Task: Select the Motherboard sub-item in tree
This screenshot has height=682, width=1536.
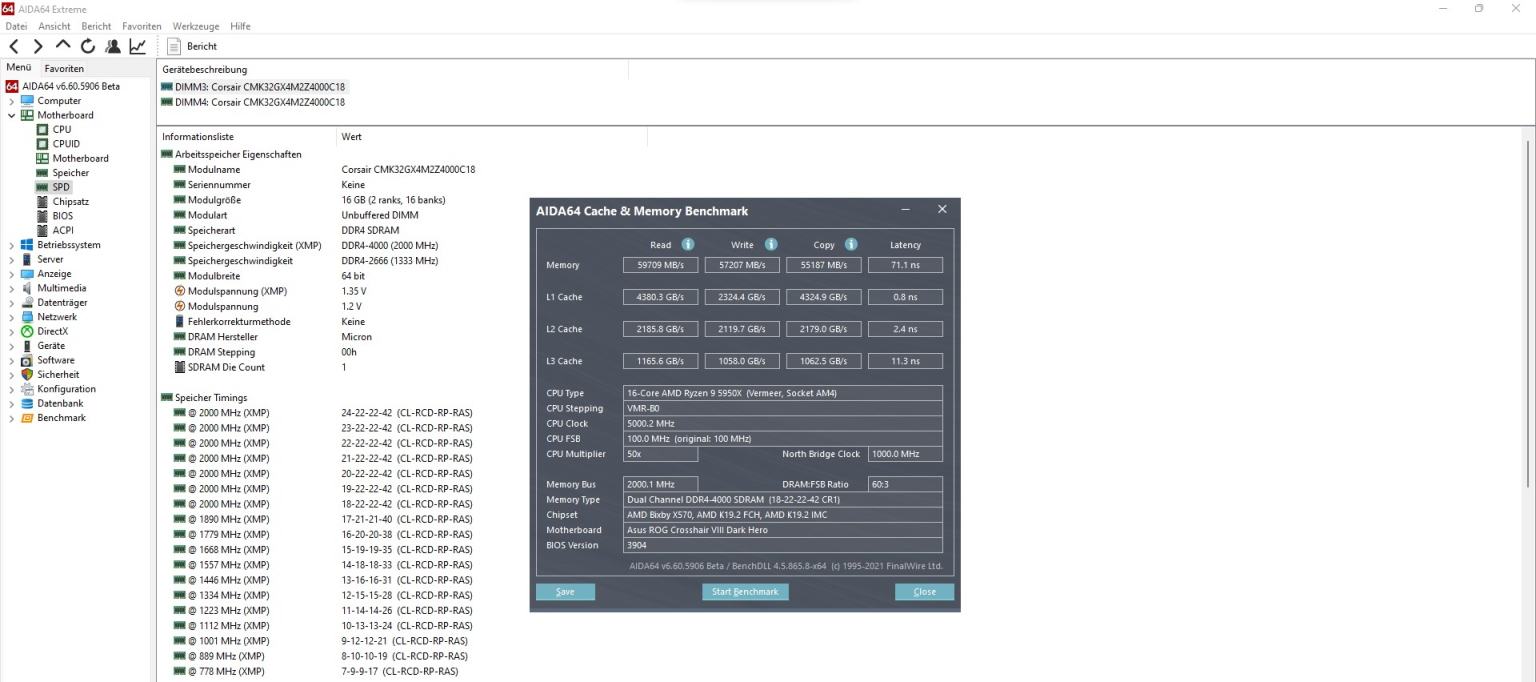Action: [x=80, y=158]
